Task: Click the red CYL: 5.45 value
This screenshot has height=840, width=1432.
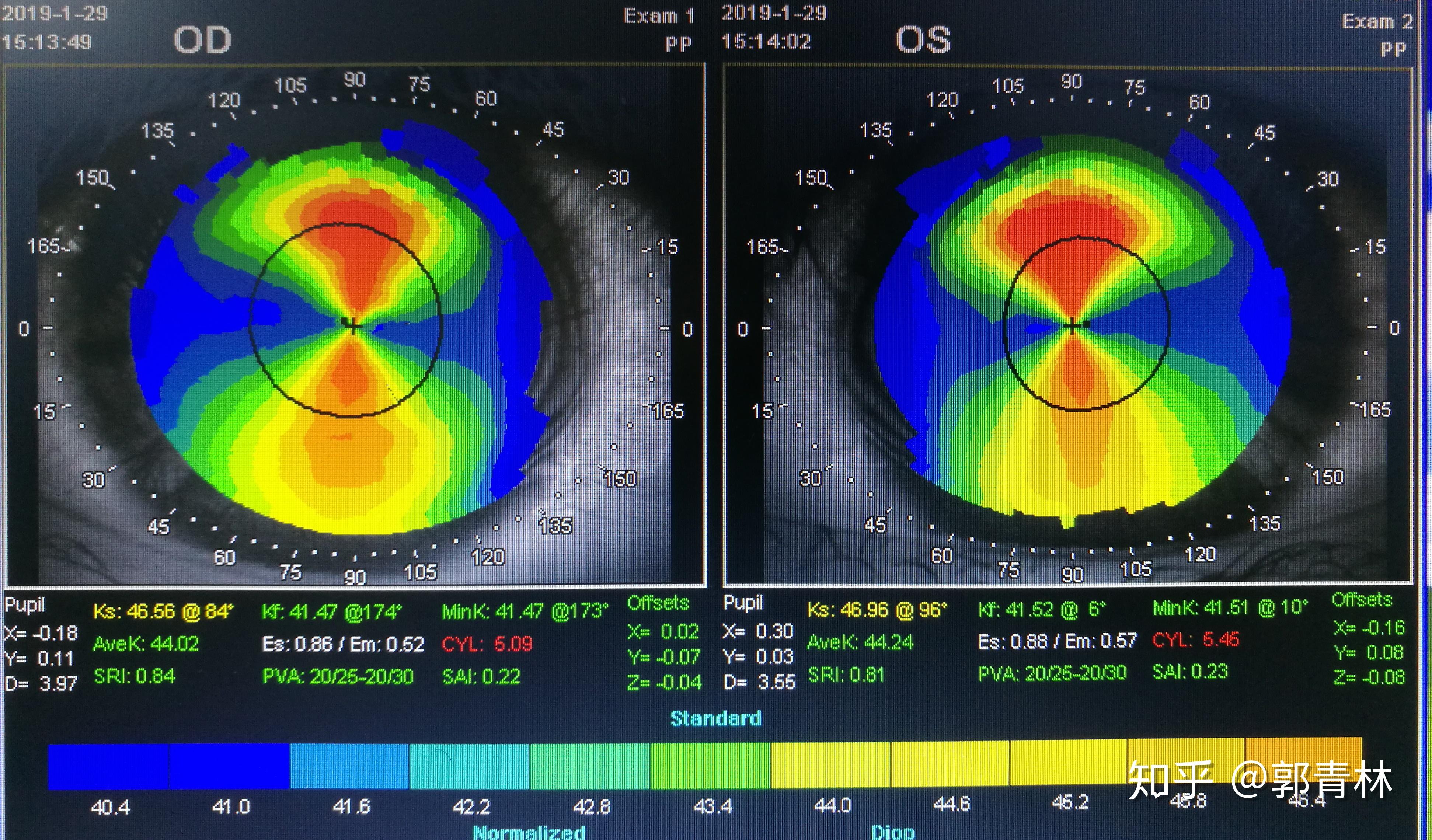Action: 1196,639
